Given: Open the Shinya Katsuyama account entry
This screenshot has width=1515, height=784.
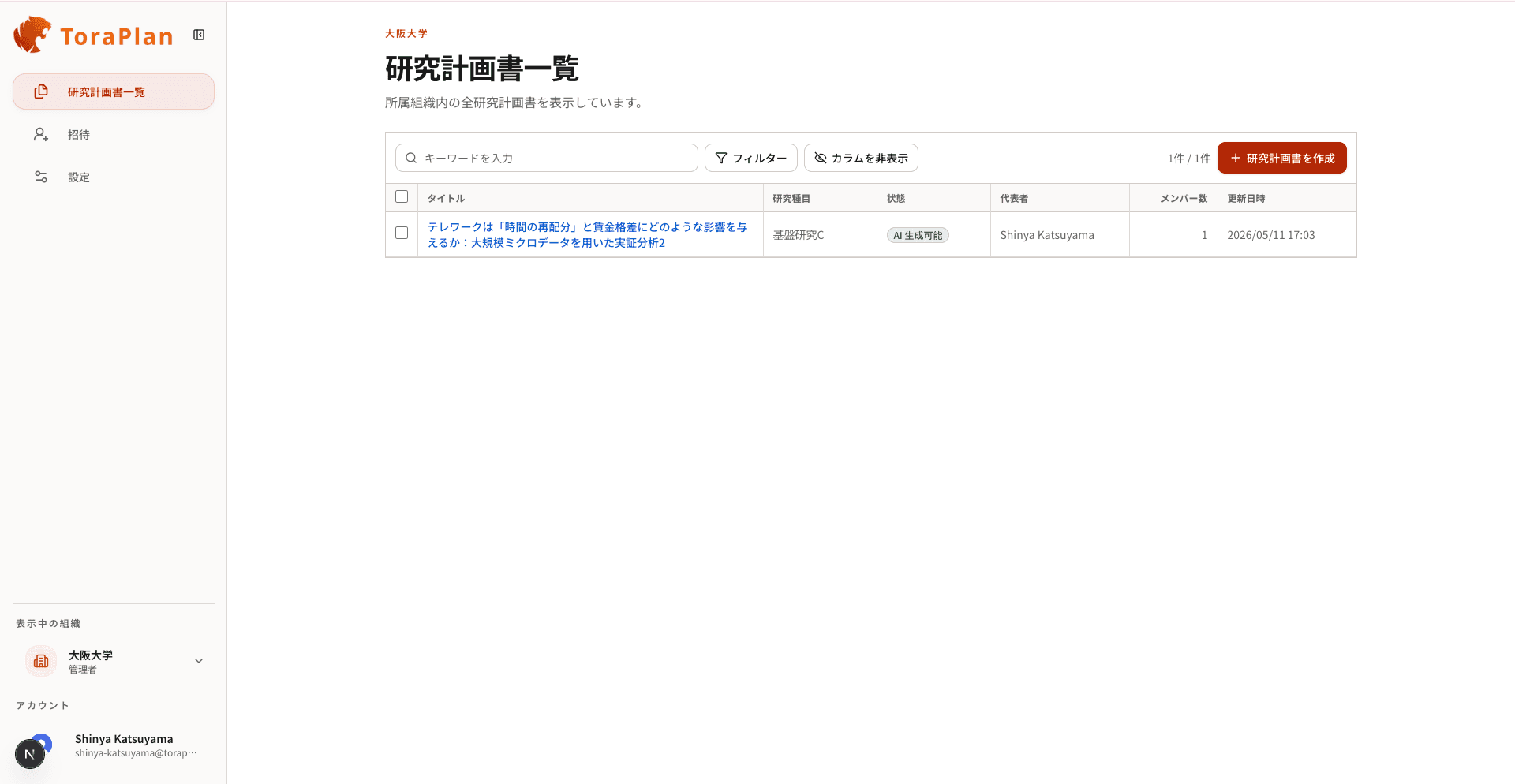Looking at the screenshot, I should [x=114, y=745].
